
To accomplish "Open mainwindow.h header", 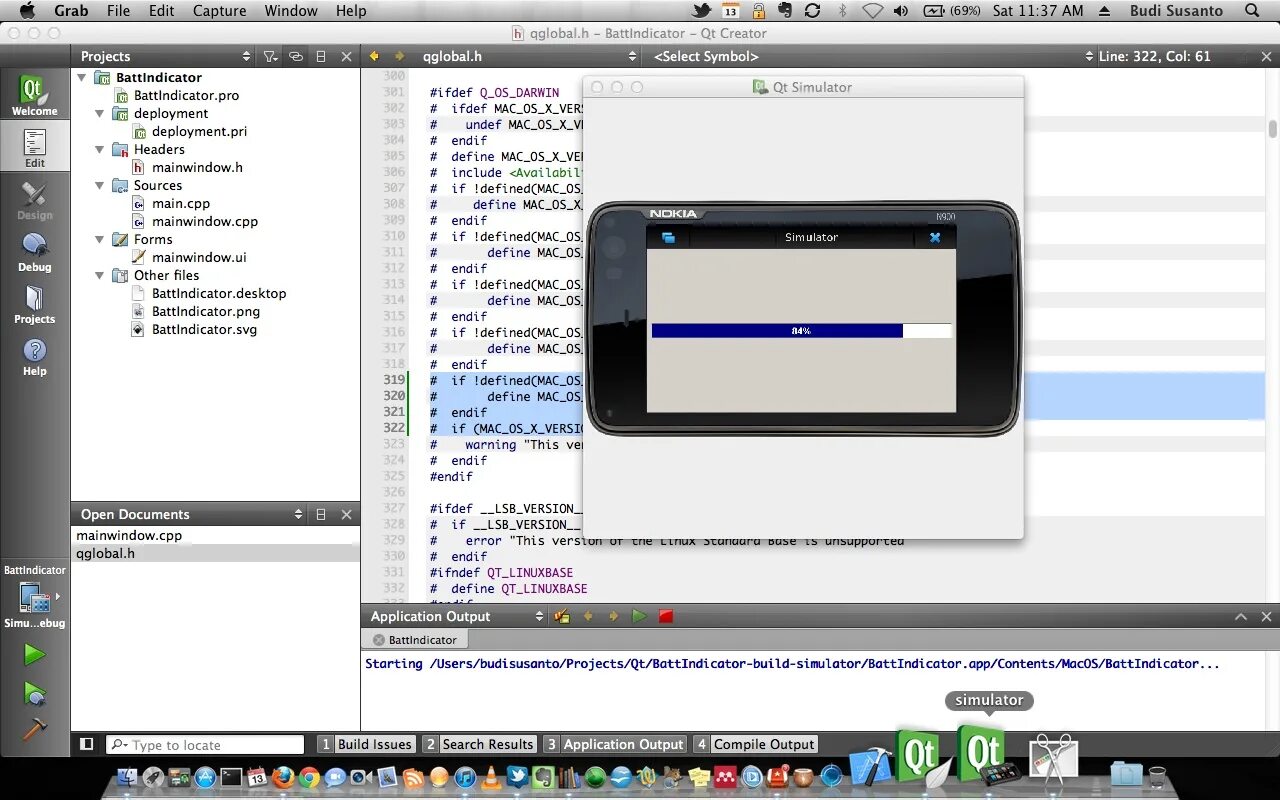I will point(197,167).
